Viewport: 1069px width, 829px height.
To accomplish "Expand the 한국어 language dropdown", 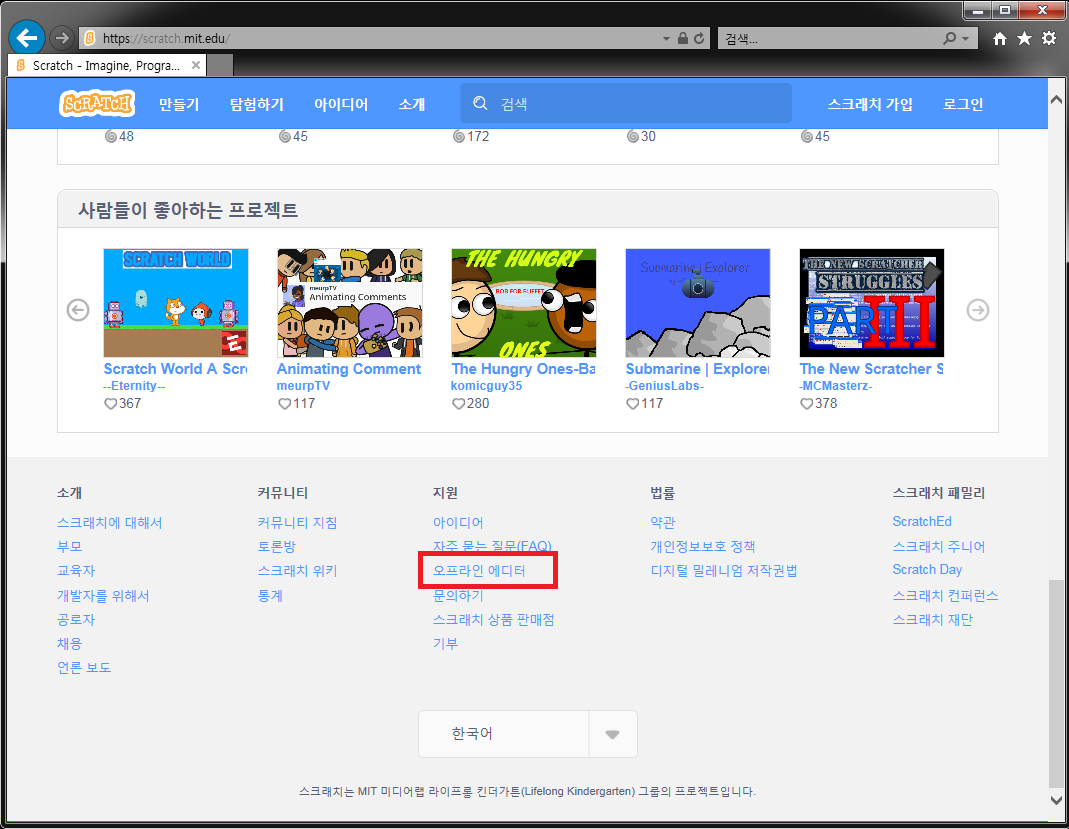I will [x=528, y=734].
